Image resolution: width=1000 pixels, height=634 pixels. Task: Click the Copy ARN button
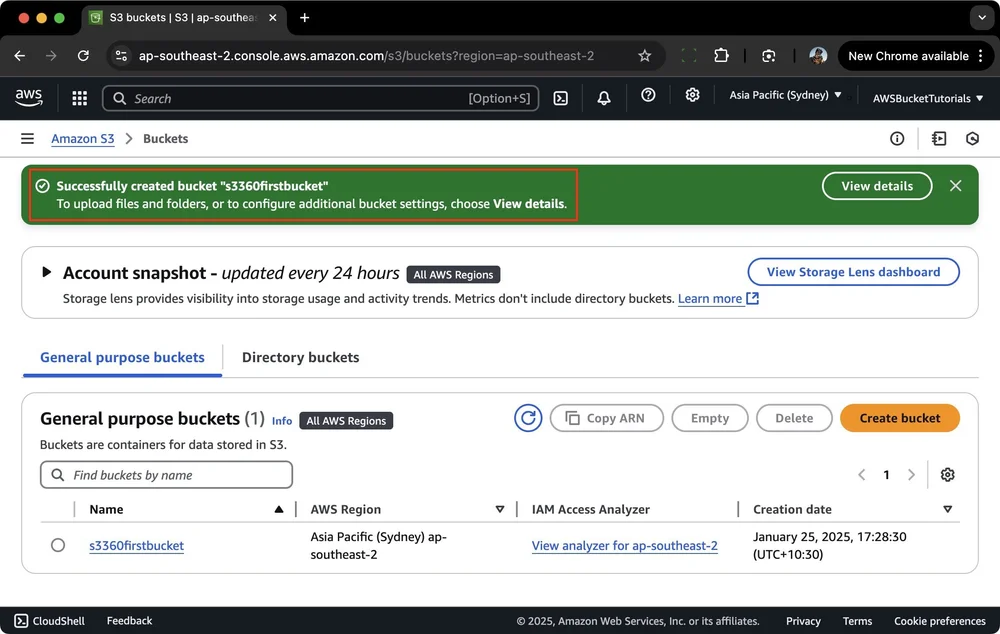click(607, 418)
